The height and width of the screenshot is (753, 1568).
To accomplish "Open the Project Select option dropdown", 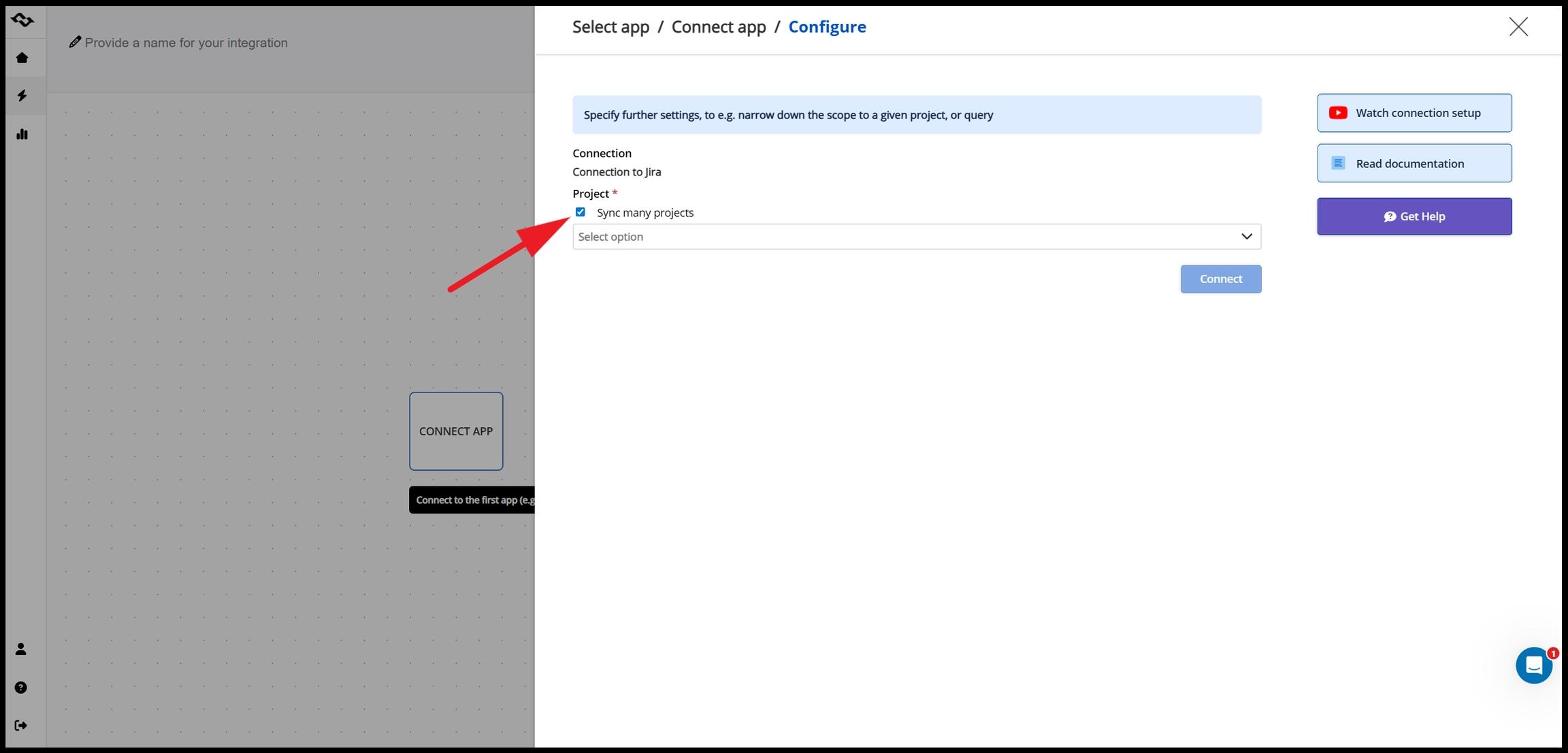I will tap(905, 237).
